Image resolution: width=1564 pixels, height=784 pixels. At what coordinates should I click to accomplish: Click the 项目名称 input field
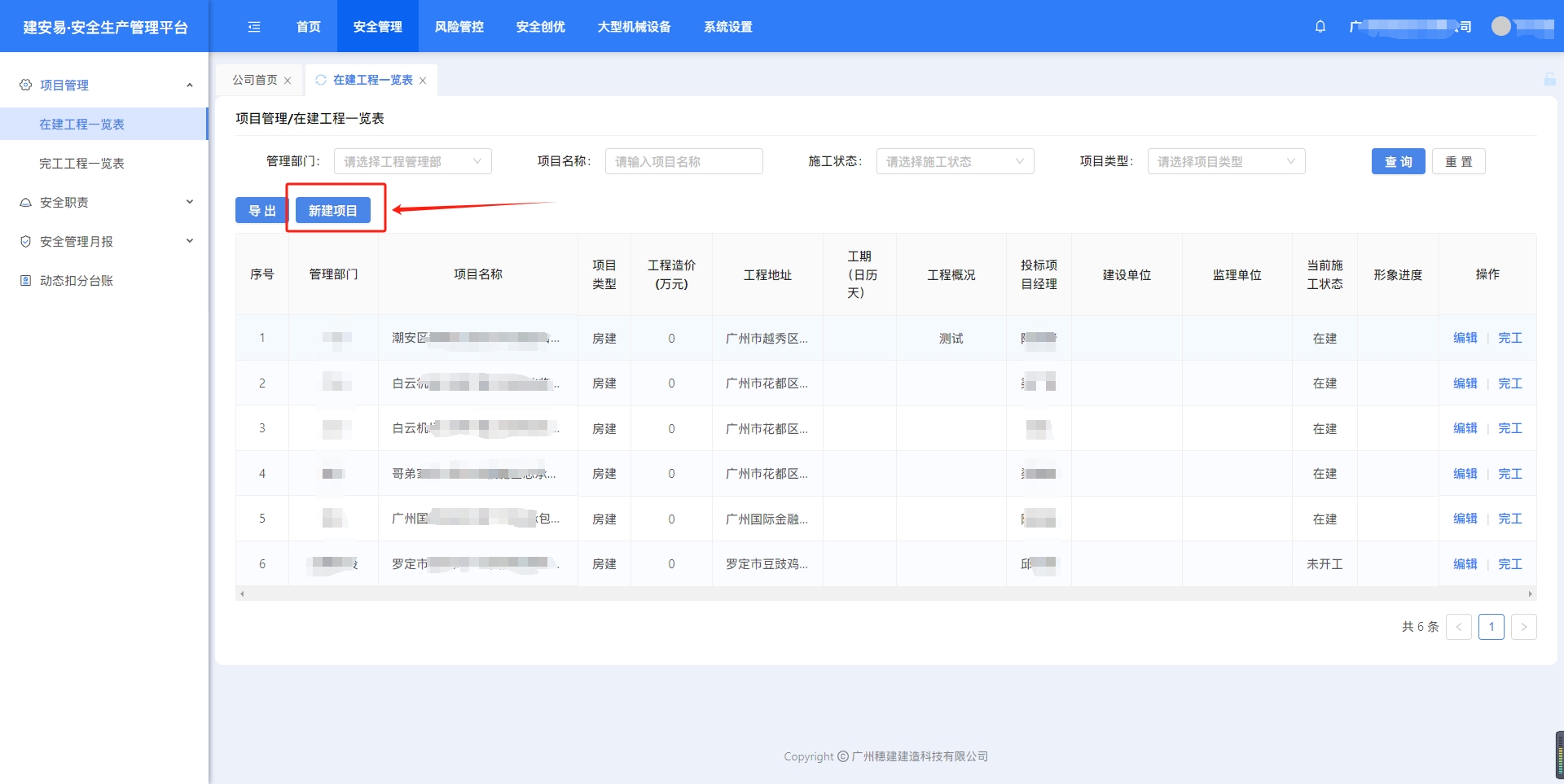pos(683,162)
